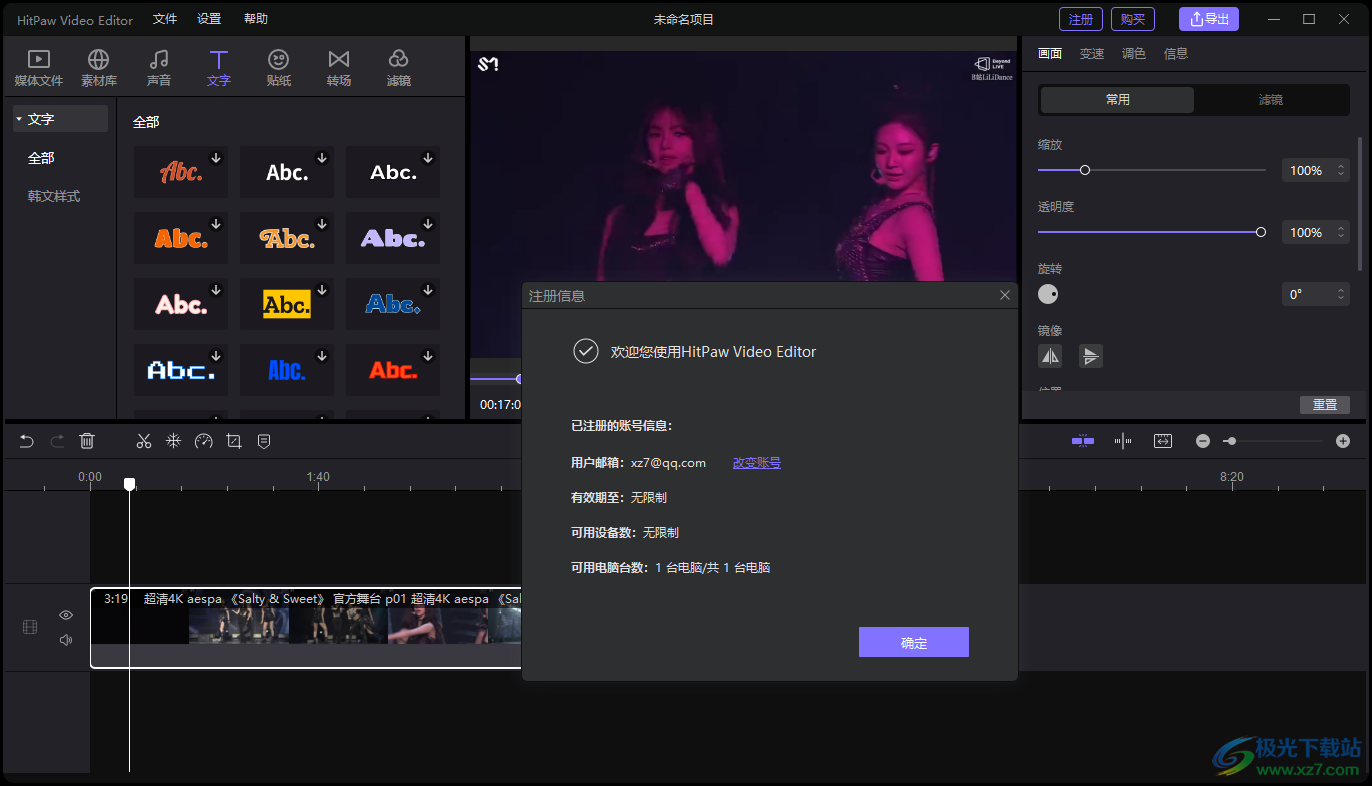The width and height of the screenshot is (1372, 786).
Task: Open the 转场 transitions panel
Action: click(x=339, y=68)
